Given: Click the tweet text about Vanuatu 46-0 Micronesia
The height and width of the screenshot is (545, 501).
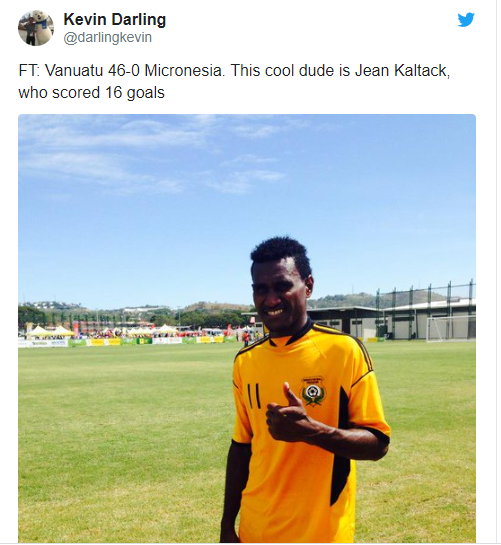Looking at the screenshot, I should coord(234,81).
